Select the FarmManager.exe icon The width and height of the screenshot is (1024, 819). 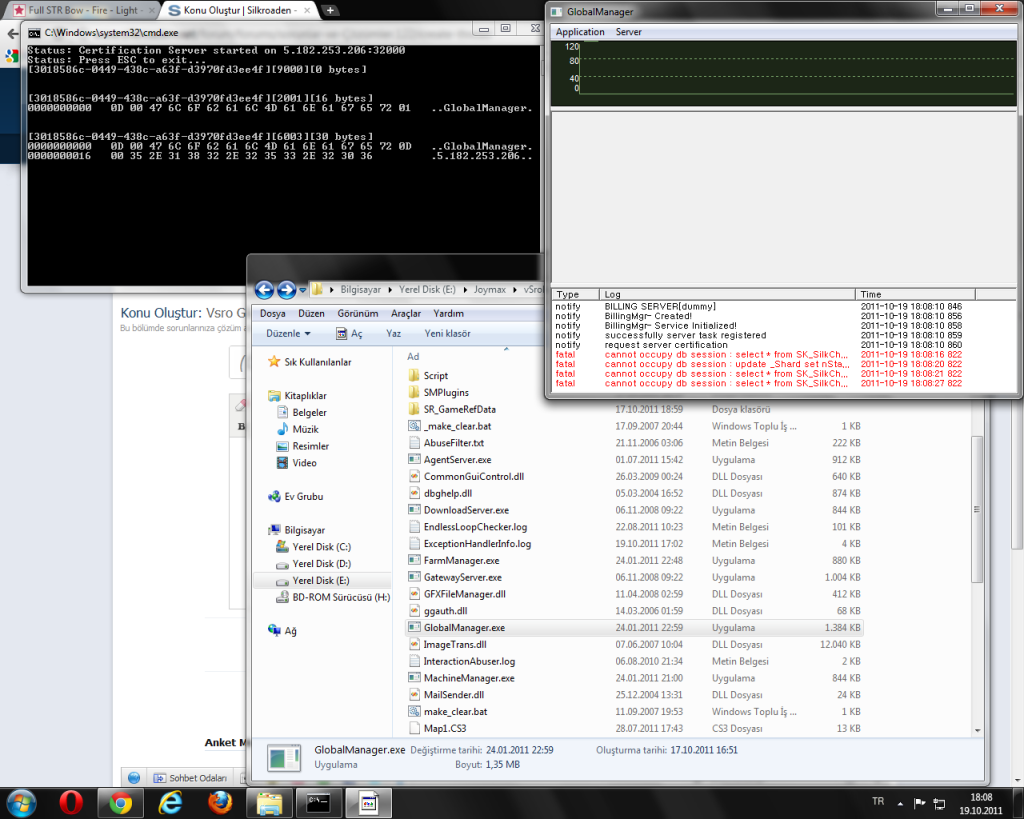tap(413, 560)
